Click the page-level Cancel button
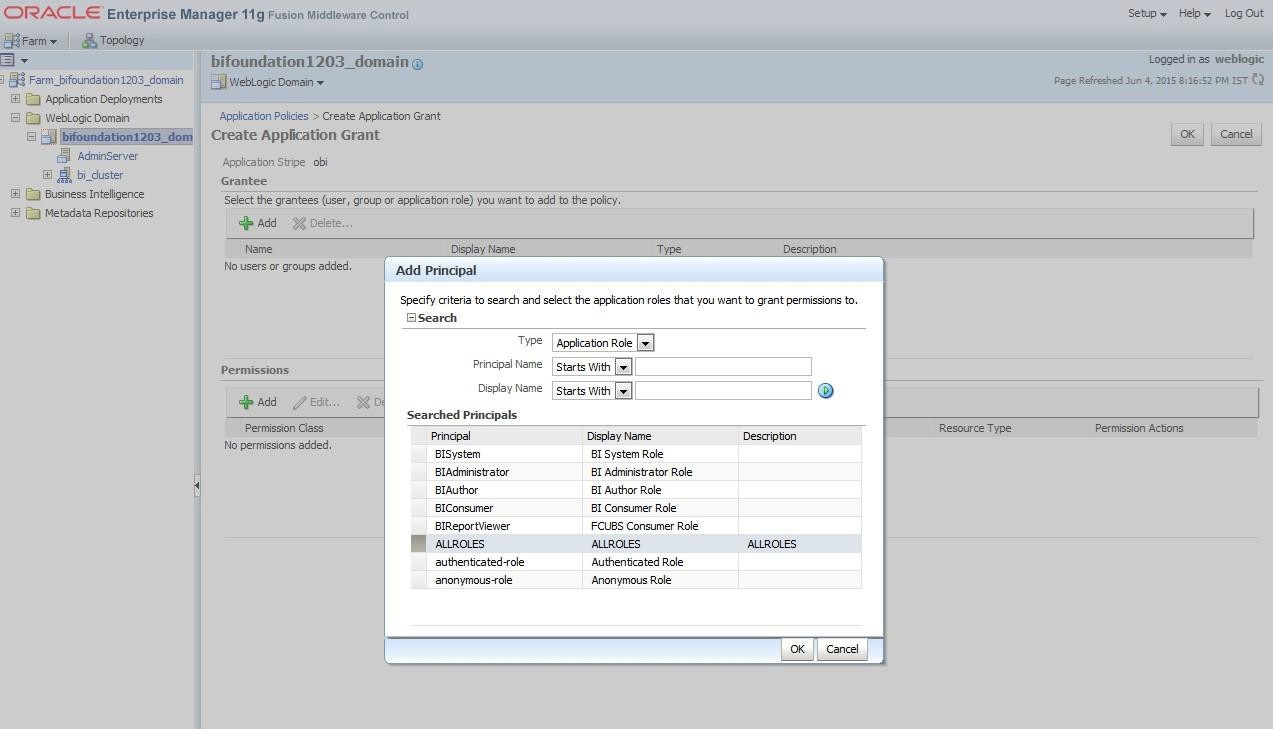Screen dimensions: 1273x729 tap(1236, 134)
